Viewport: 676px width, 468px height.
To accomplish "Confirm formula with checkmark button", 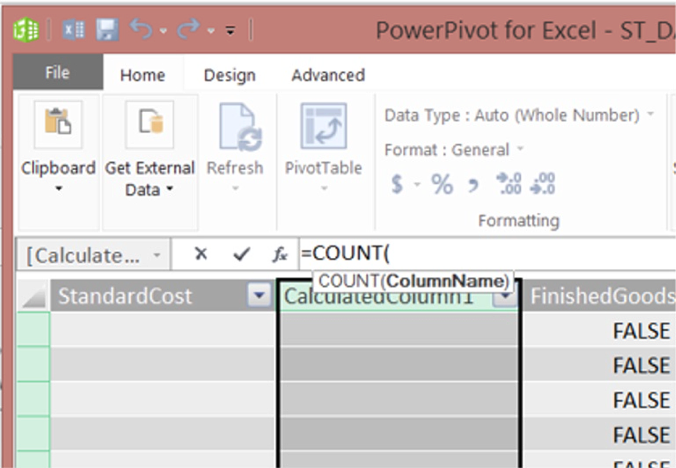I will tap(241, 254).
